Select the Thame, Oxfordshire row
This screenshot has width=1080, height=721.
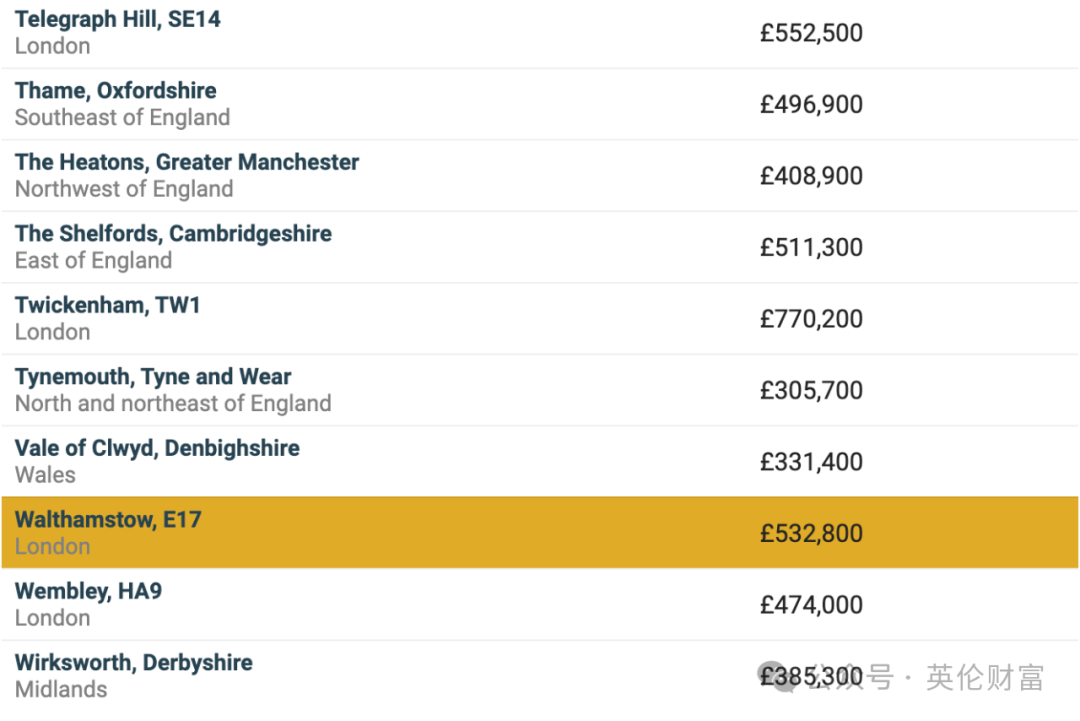pyautogui.click(x=540, y=104)
